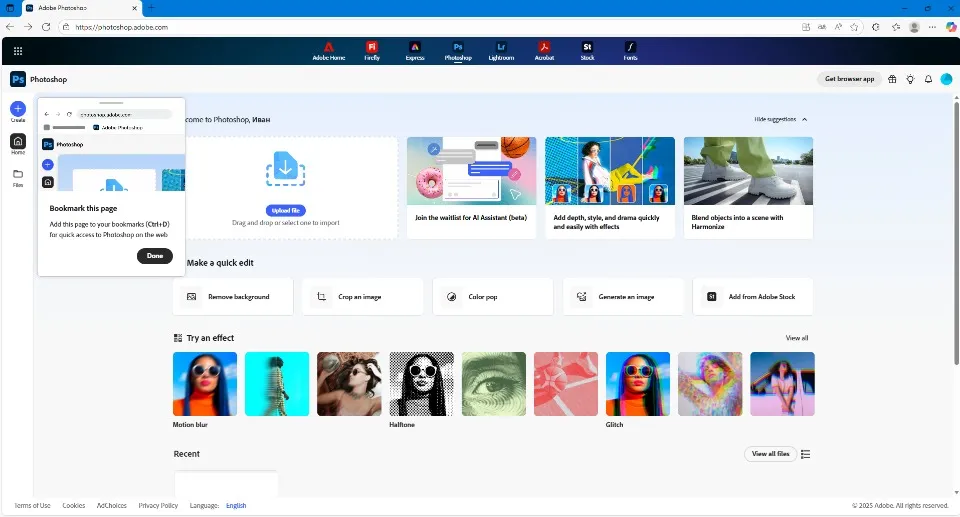This screenshot has height=517, width=960.
Task: Choose Remove background quick edit
Action: 233,296
